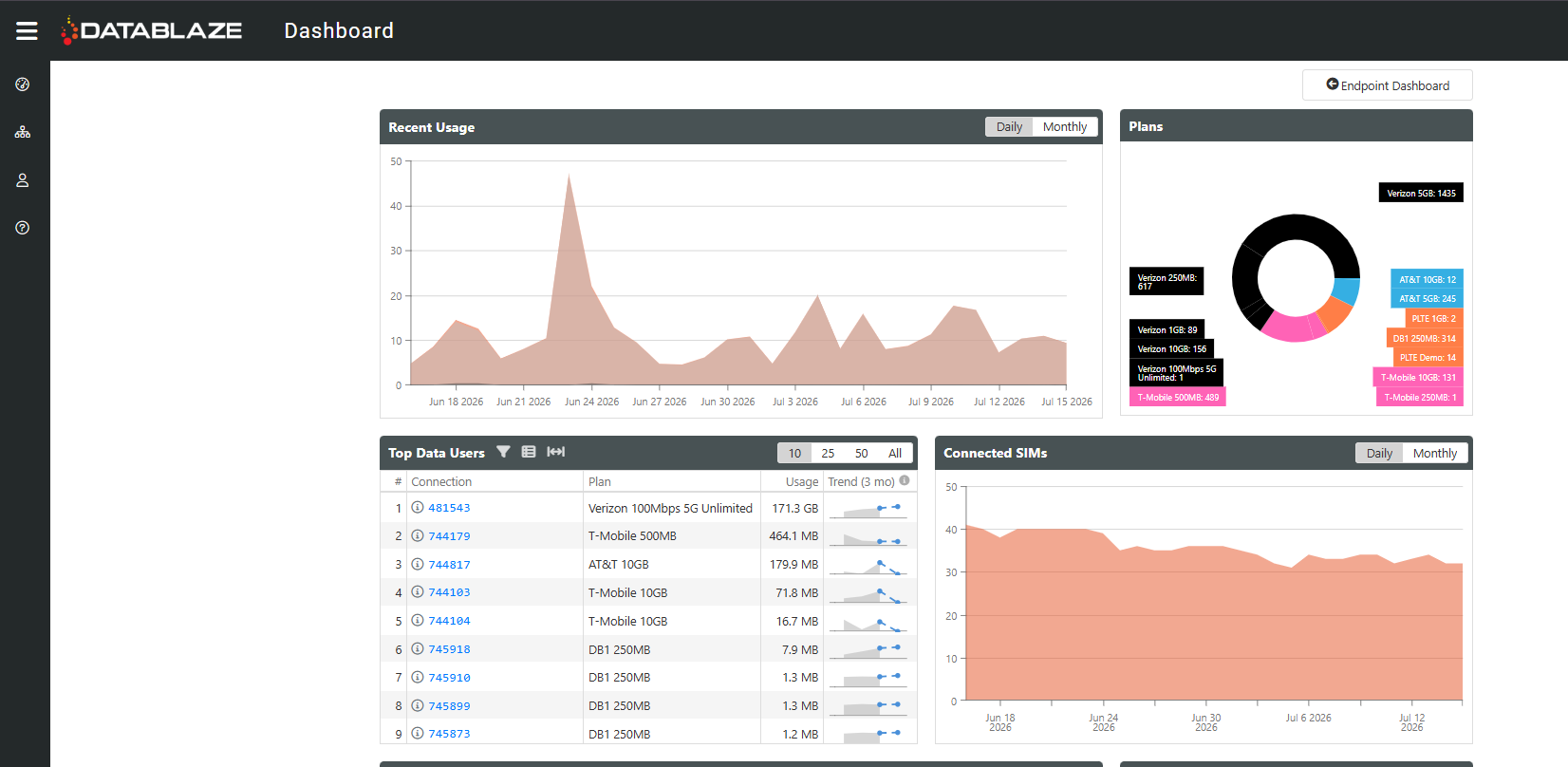The height and width of the screenshot is (767, 1568).
Task: Click the info icon for connection 745899
Action: tap(418, 705)
